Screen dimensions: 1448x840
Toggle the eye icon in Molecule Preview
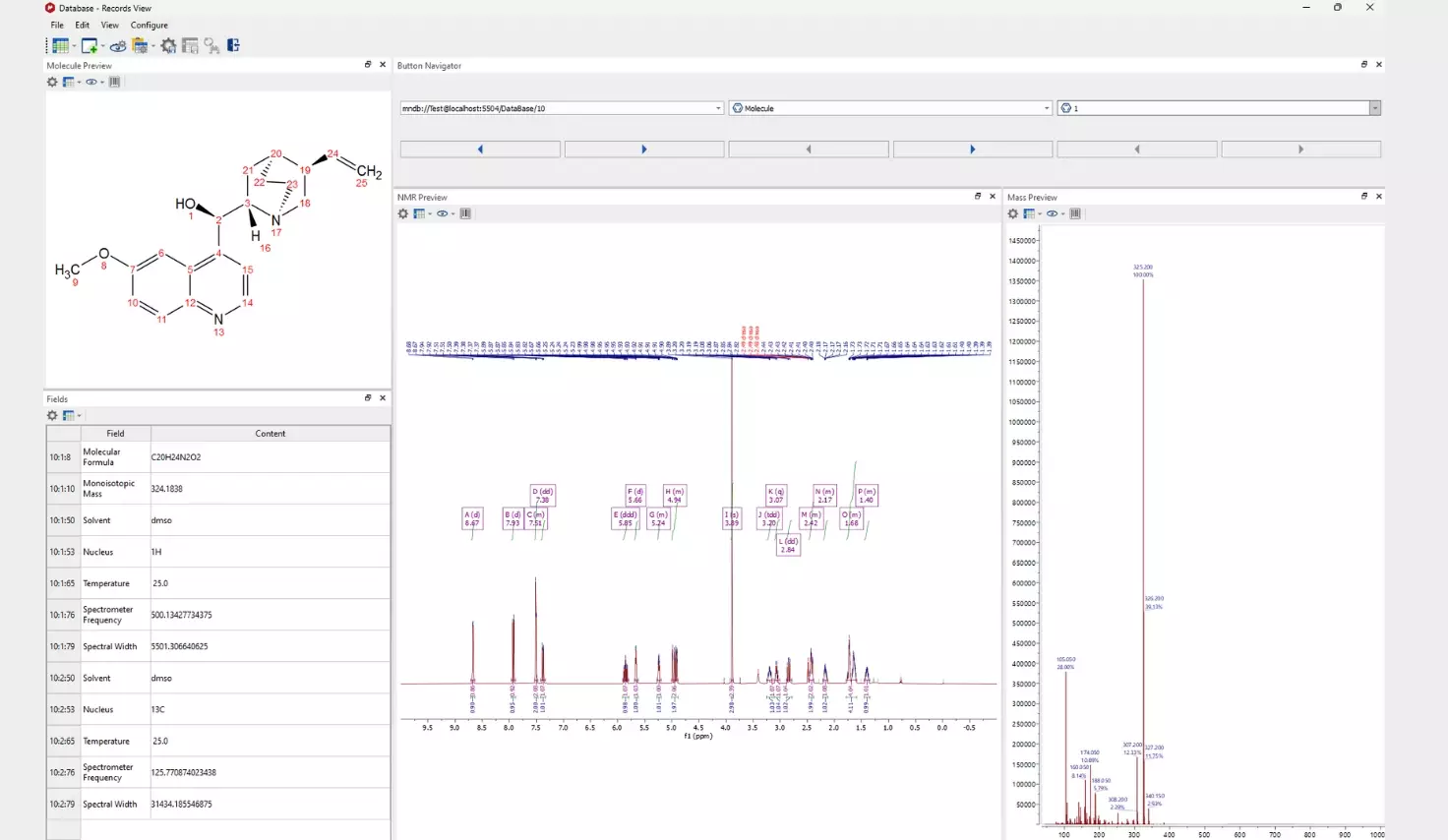coord(91,82)
